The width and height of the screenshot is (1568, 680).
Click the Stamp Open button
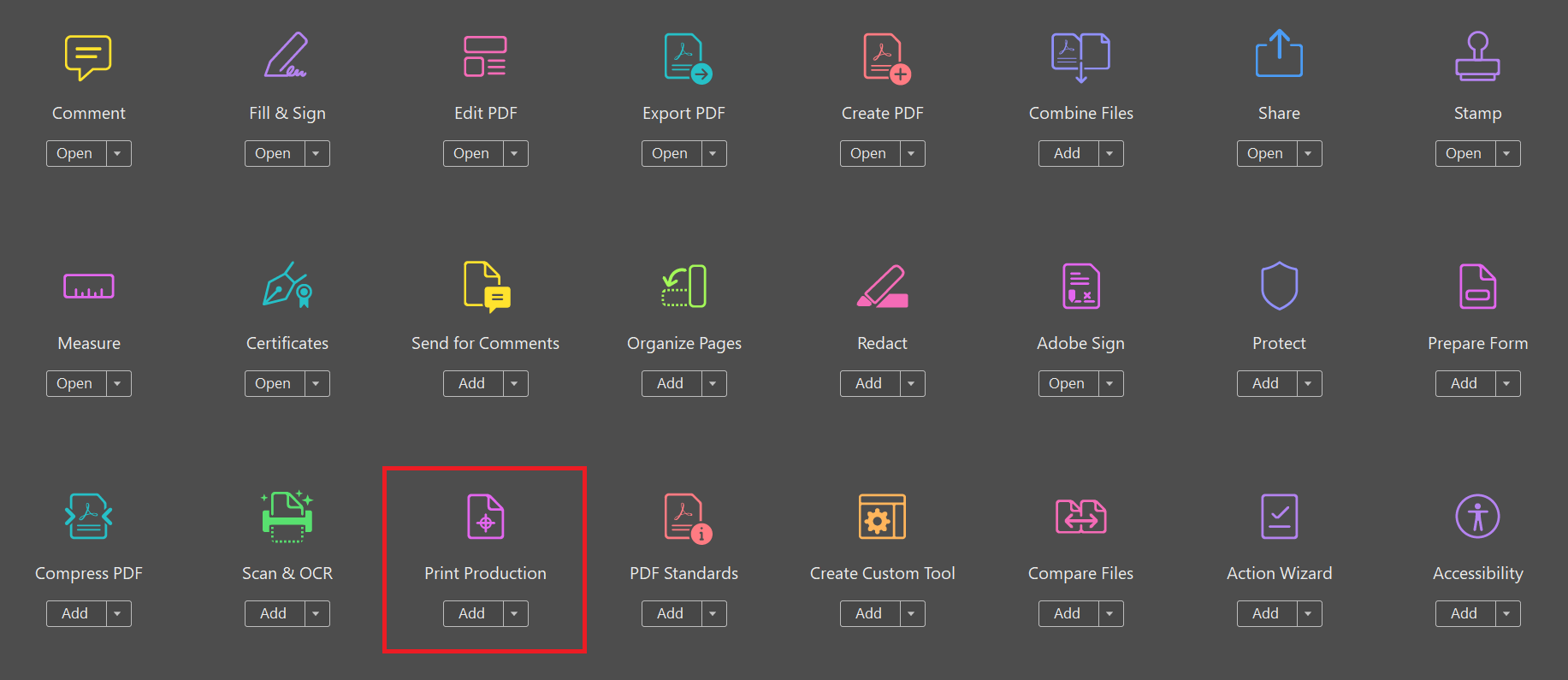pos(1464,154)
